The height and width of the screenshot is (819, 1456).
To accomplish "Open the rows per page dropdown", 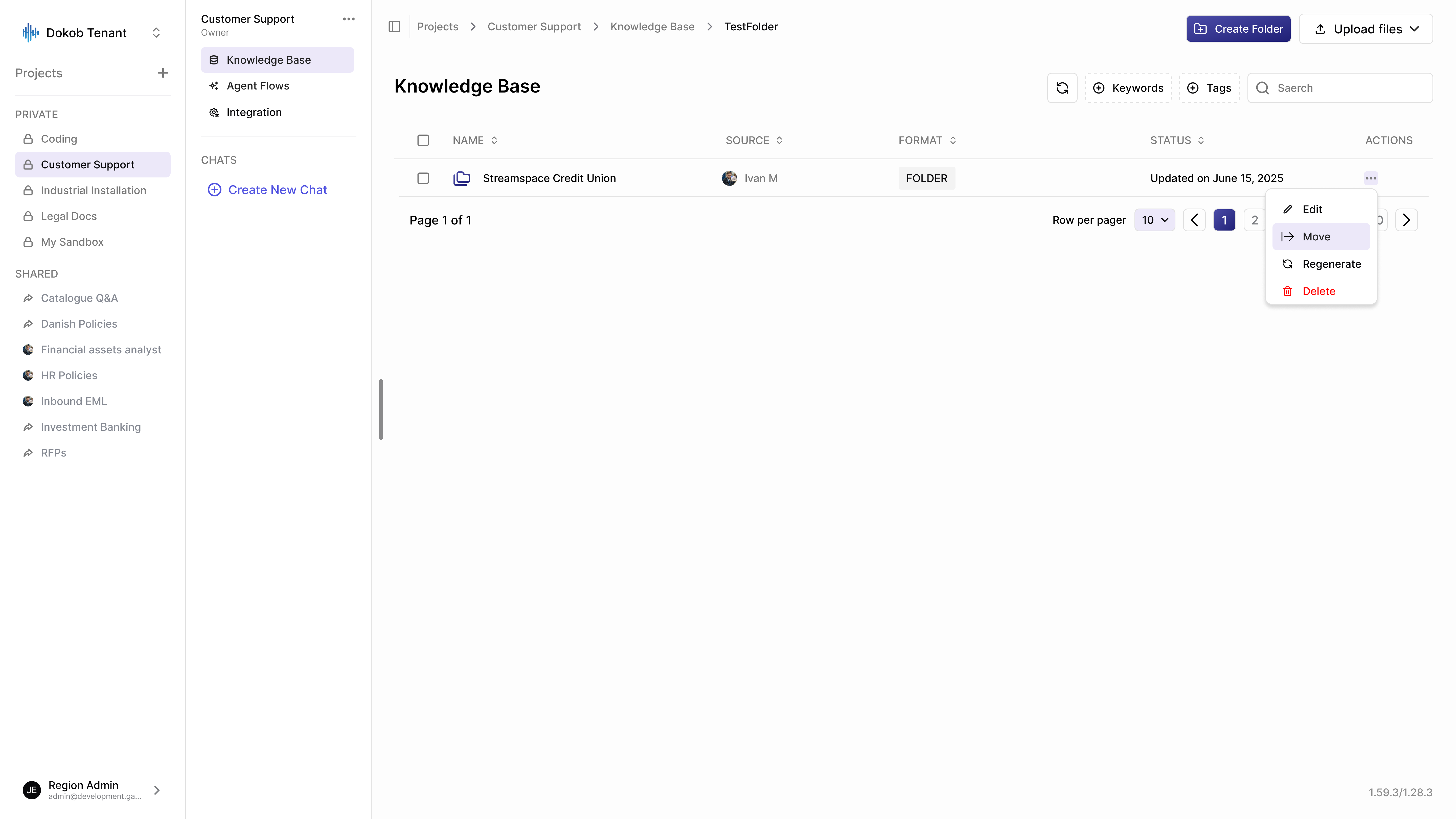I will pos(1155,220).
